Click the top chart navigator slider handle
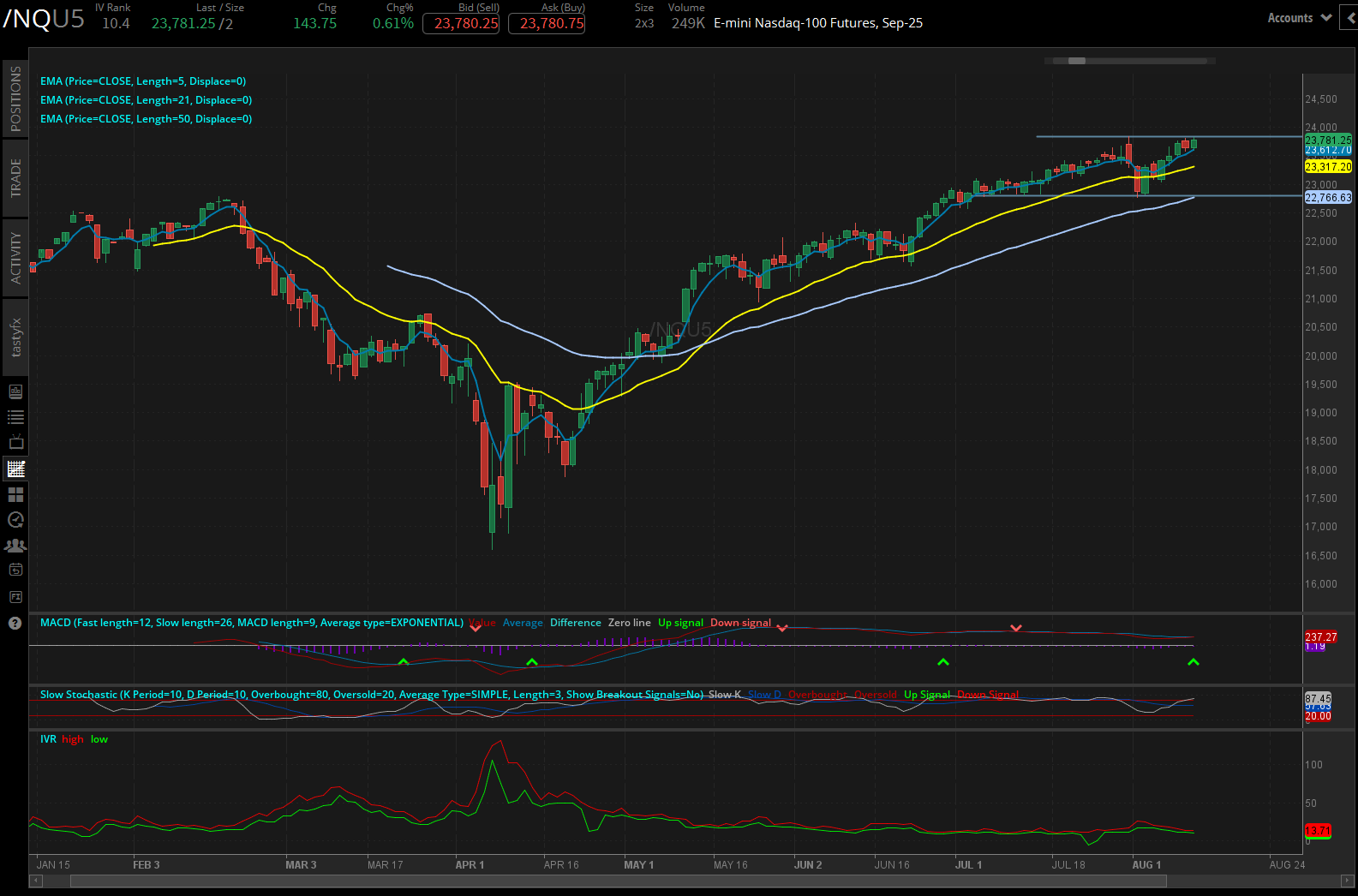 1077,61
